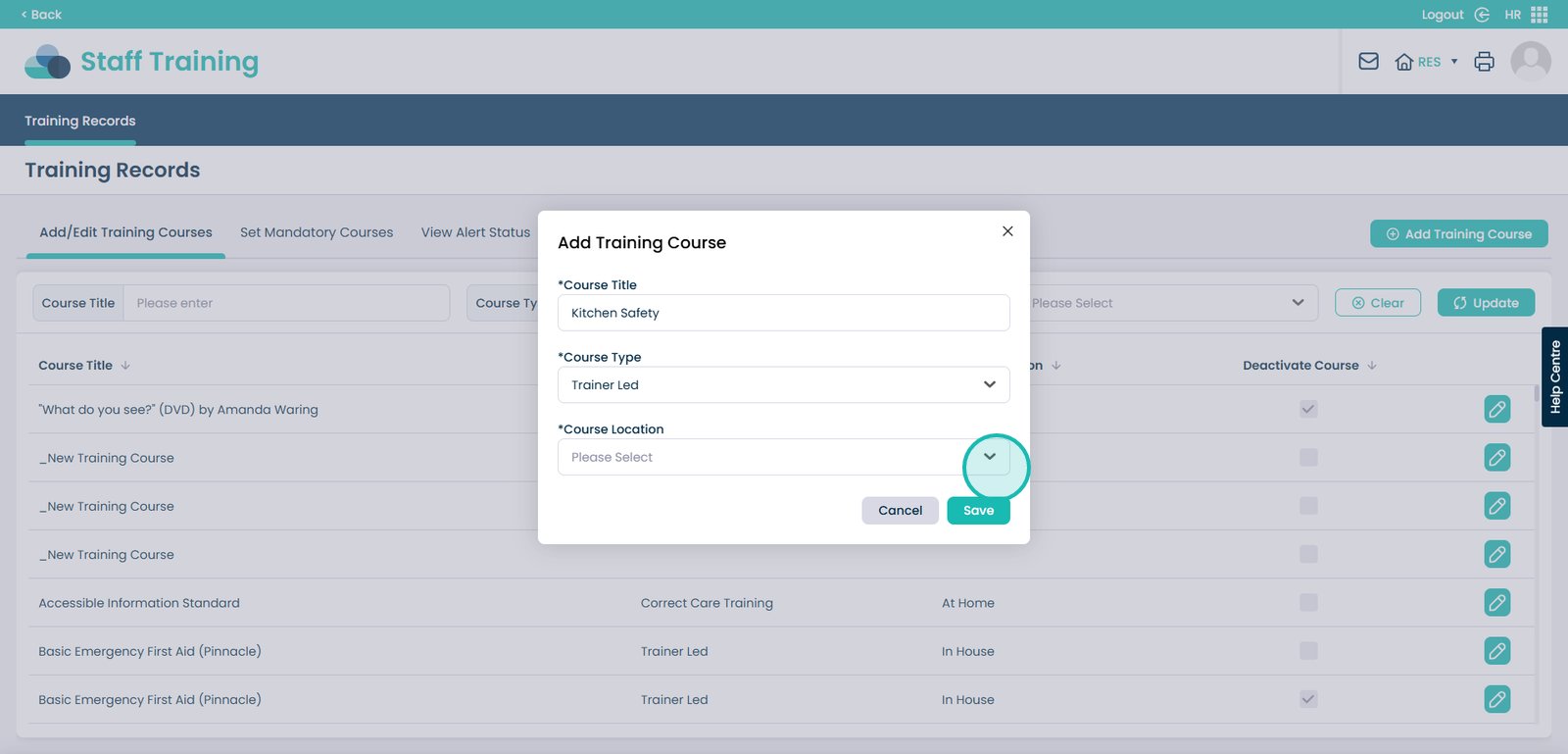
Task: Click the mail envelope icon in header
Action: click(1369, 62)
